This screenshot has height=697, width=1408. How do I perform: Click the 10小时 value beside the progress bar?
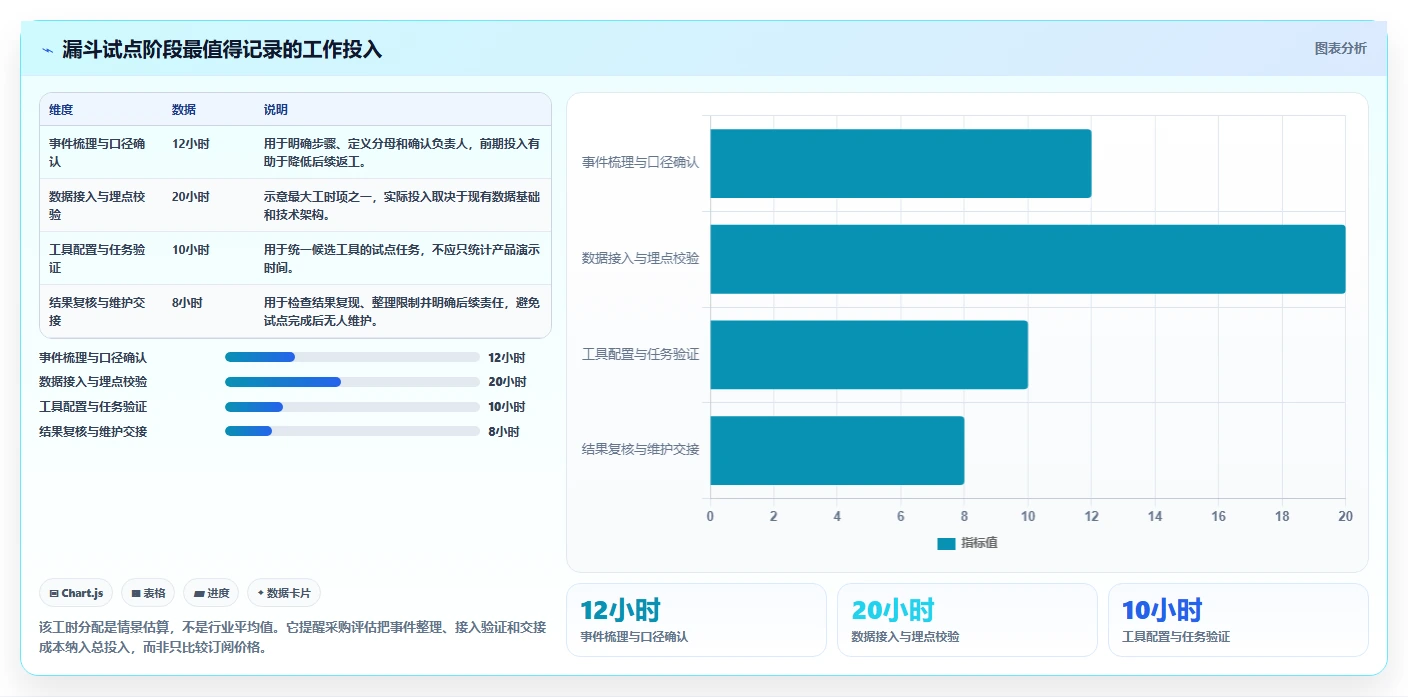point(507,407)
